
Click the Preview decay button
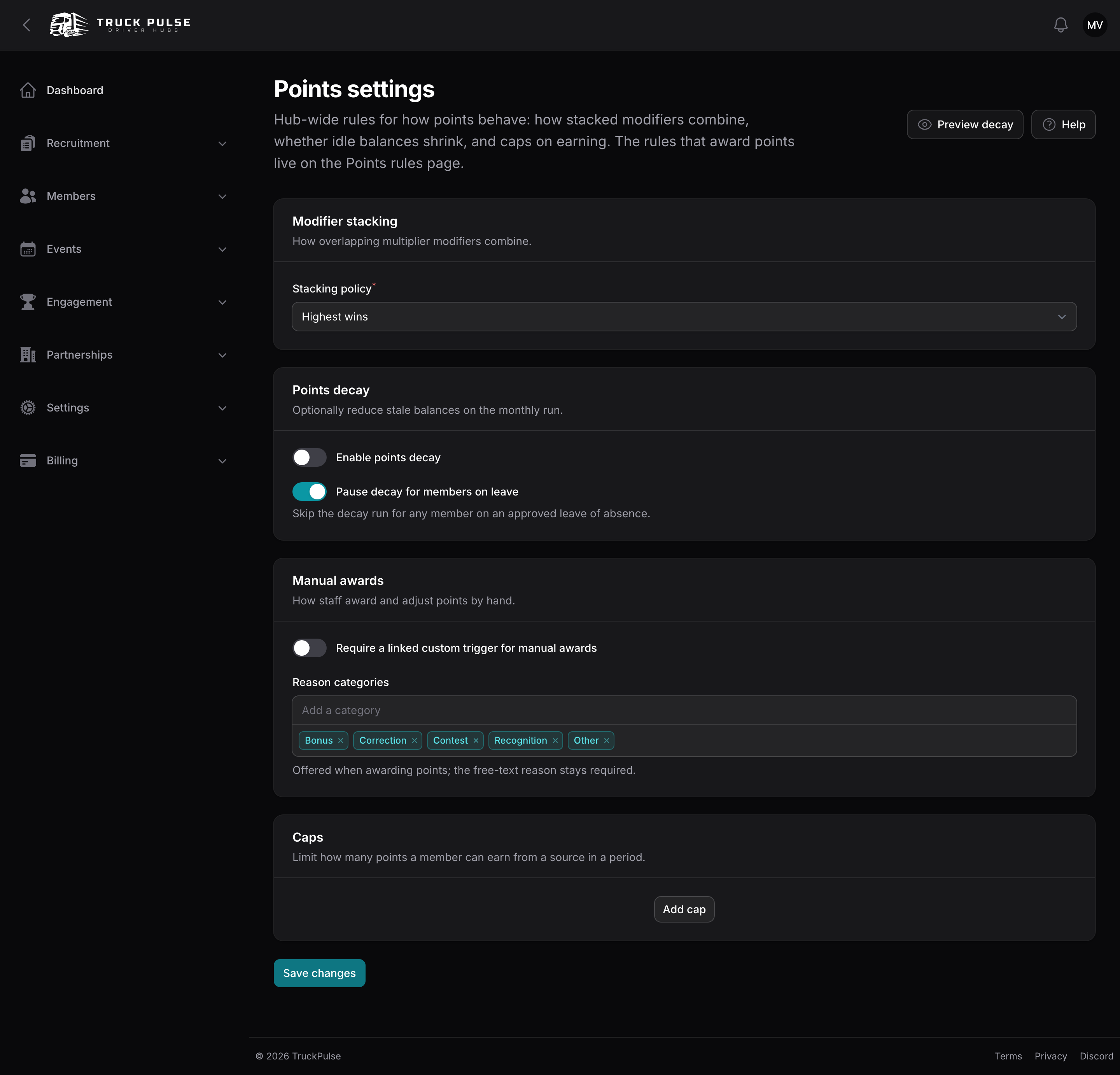pos(964,124)
